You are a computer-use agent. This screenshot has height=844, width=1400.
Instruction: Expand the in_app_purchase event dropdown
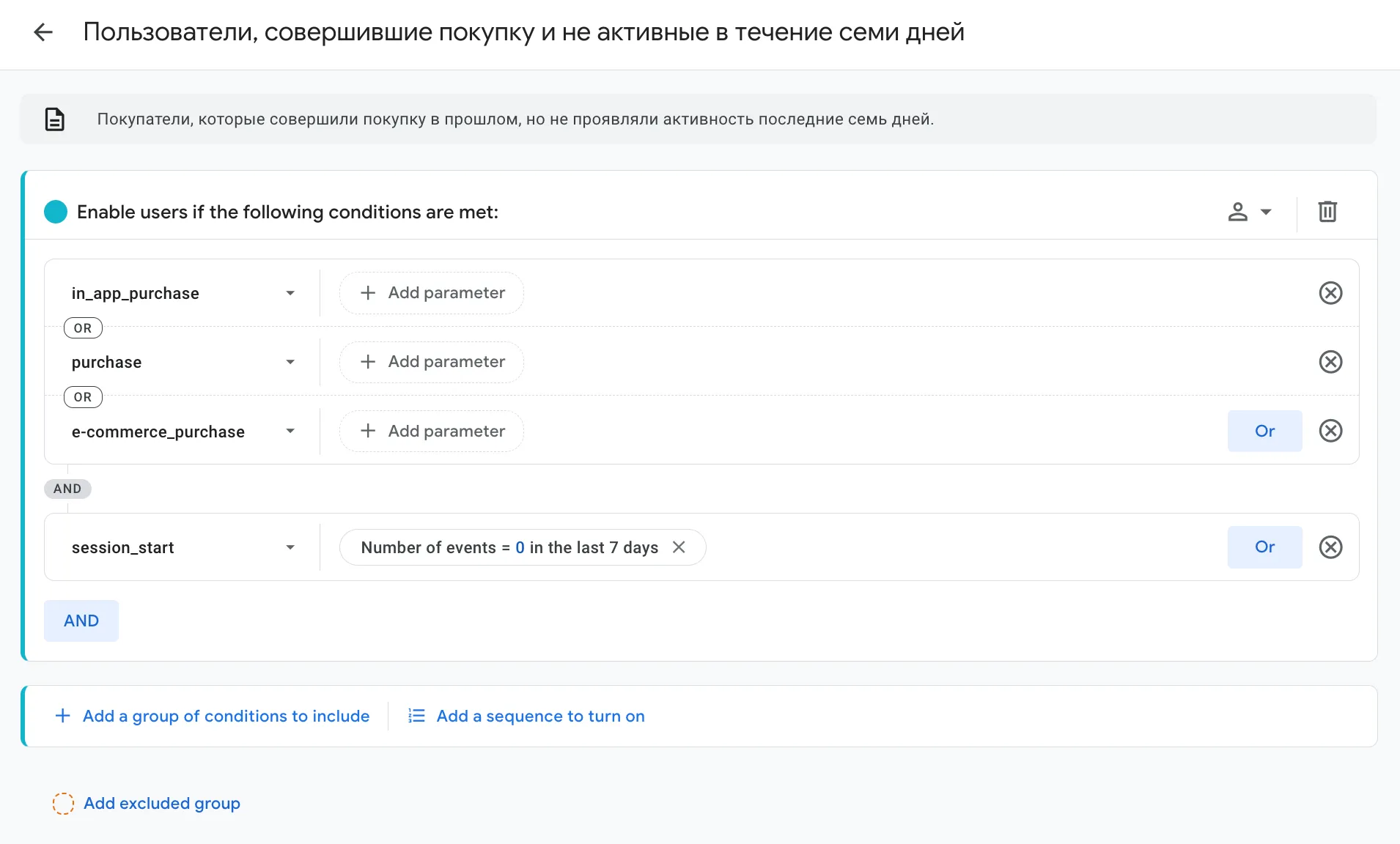coord(290,293)
